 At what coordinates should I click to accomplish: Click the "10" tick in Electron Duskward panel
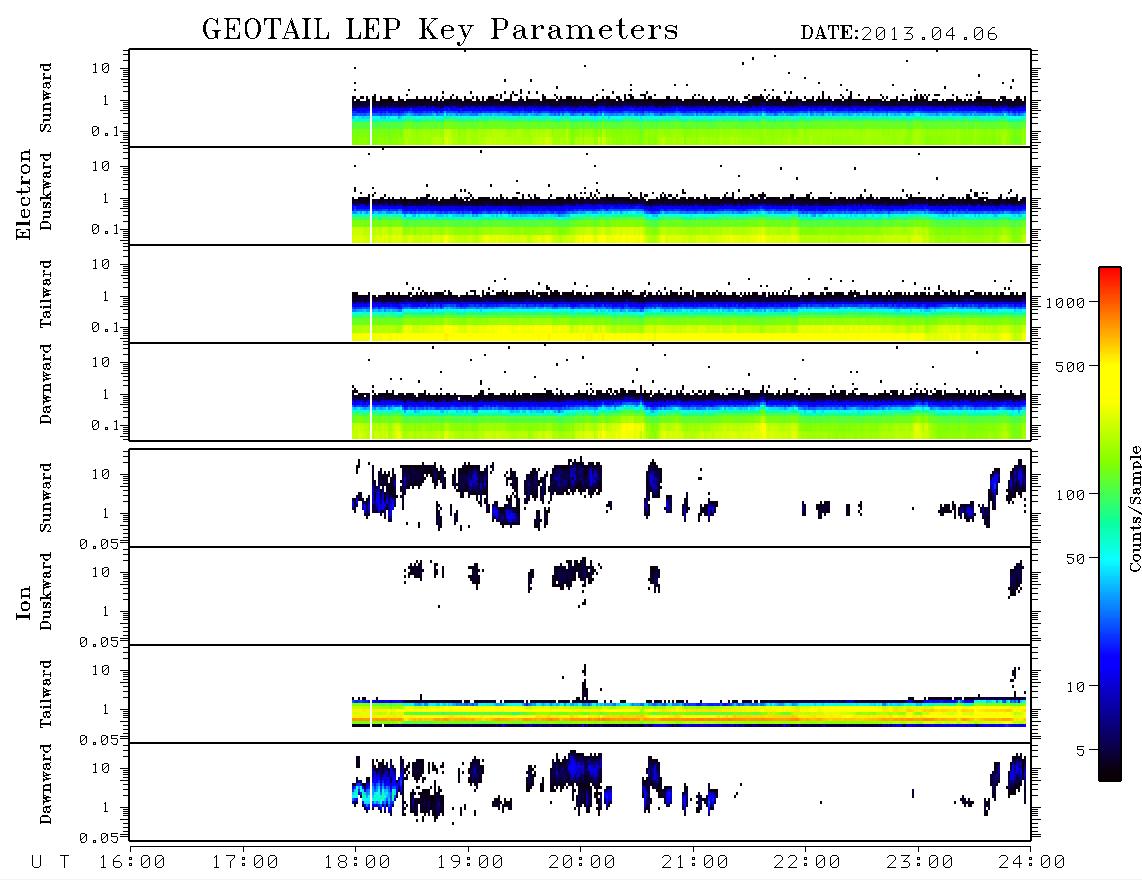pyautogui.click(x=101, y=166)
